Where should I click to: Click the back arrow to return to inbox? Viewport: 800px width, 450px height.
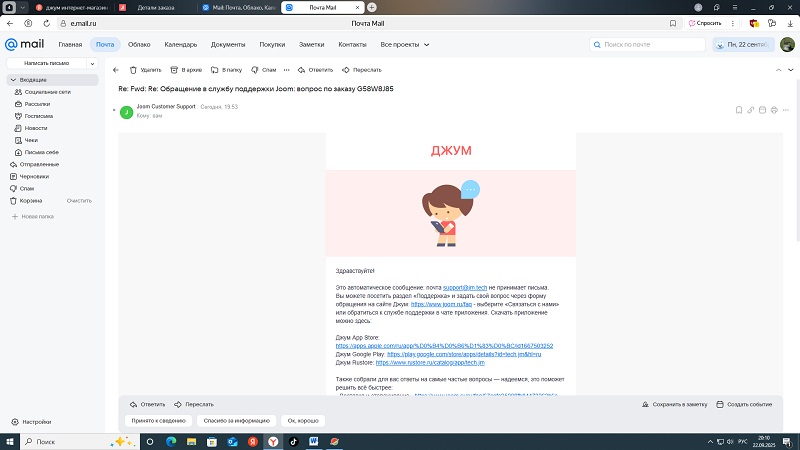pyautogui.click(x=116, y=70)
